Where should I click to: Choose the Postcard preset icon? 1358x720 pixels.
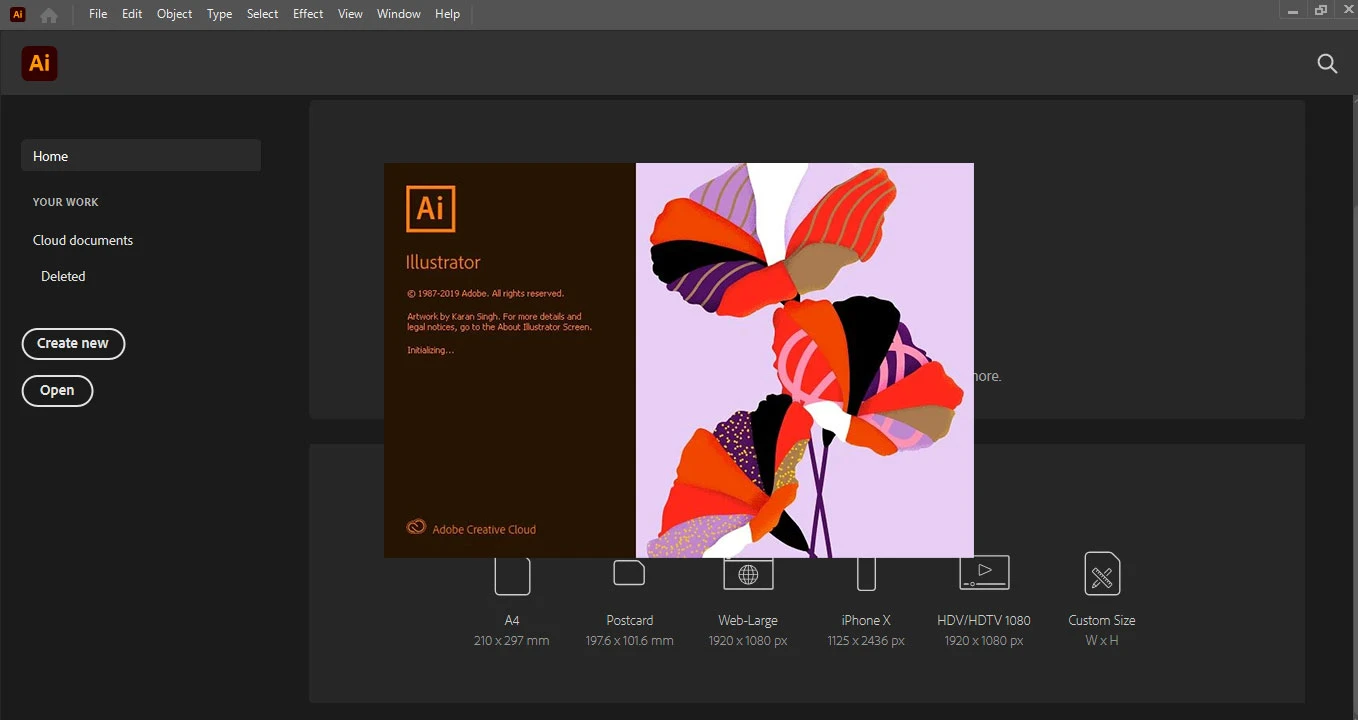click(x=629, y=572)
